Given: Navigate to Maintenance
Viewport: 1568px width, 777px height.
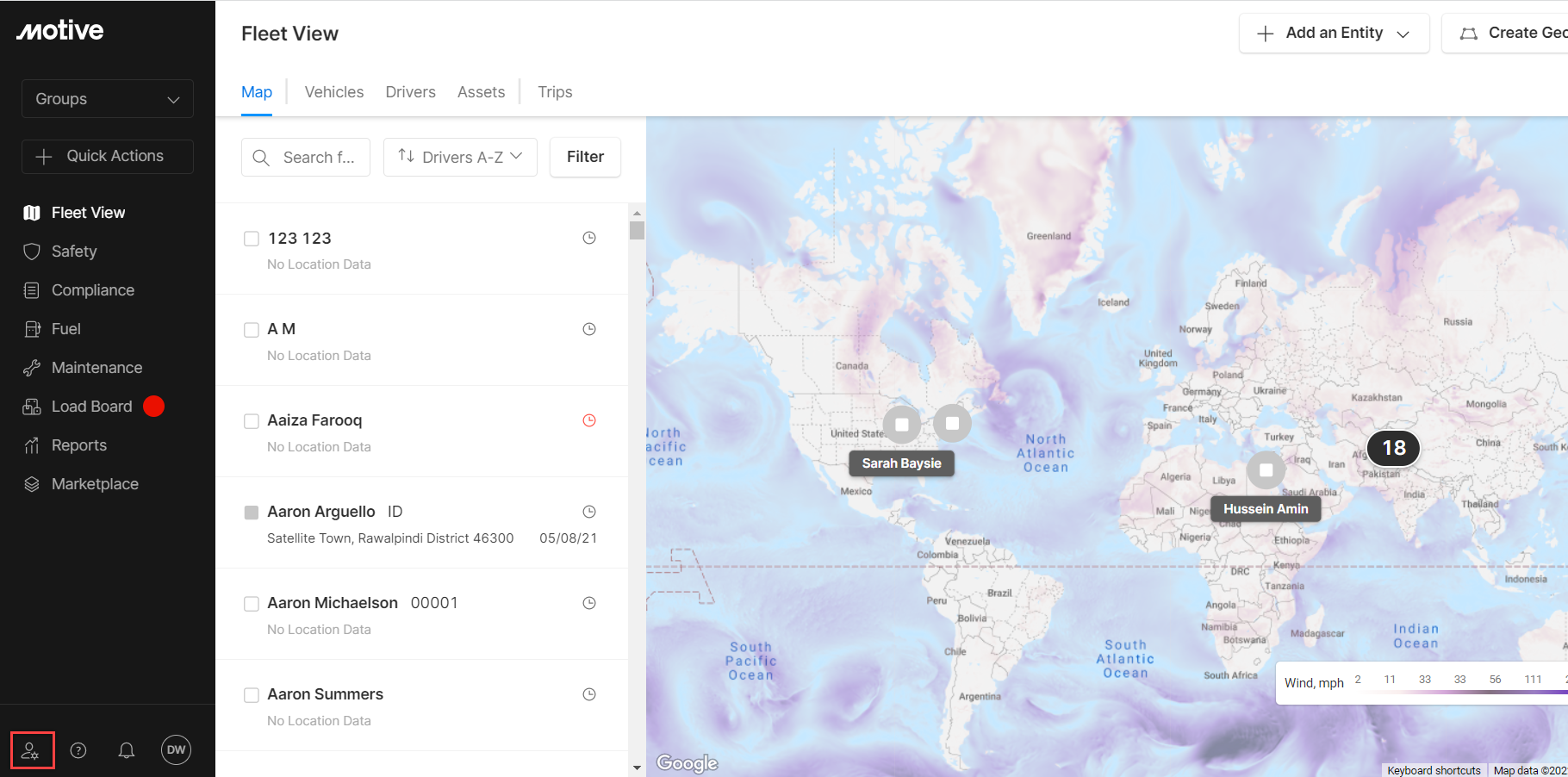Looking at the screenshot, I should (x=96, y=368).
